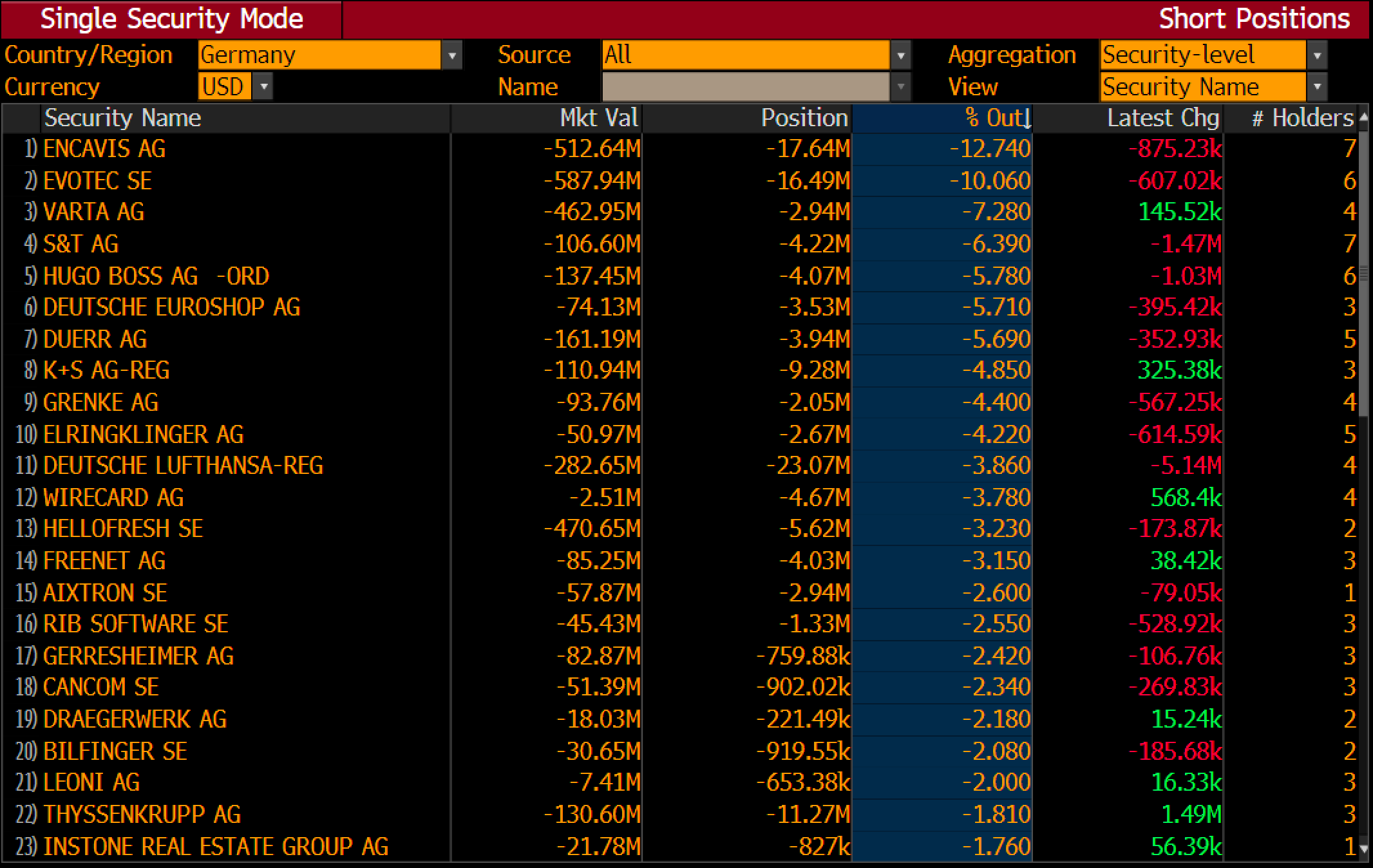Click the scroll down arrow of the table
This screenshot has height=868, width=1373.
(1363, 849)
